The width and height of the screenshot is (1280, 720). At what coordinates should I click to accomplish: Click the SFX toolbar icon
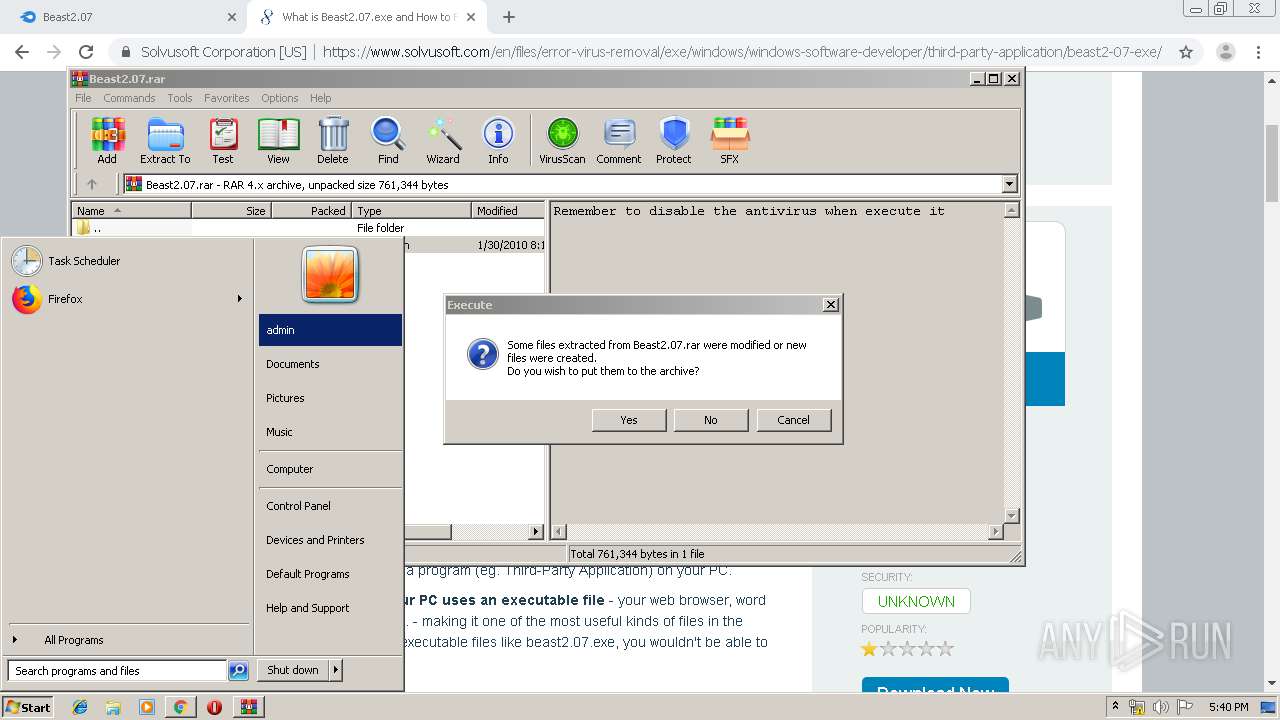point(730,140)
